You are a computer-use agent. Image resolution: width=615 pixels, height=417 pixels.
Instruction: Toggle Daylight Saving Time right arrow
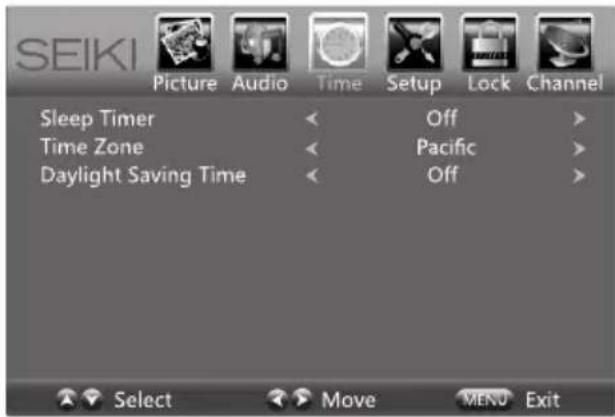coord(579,176)
